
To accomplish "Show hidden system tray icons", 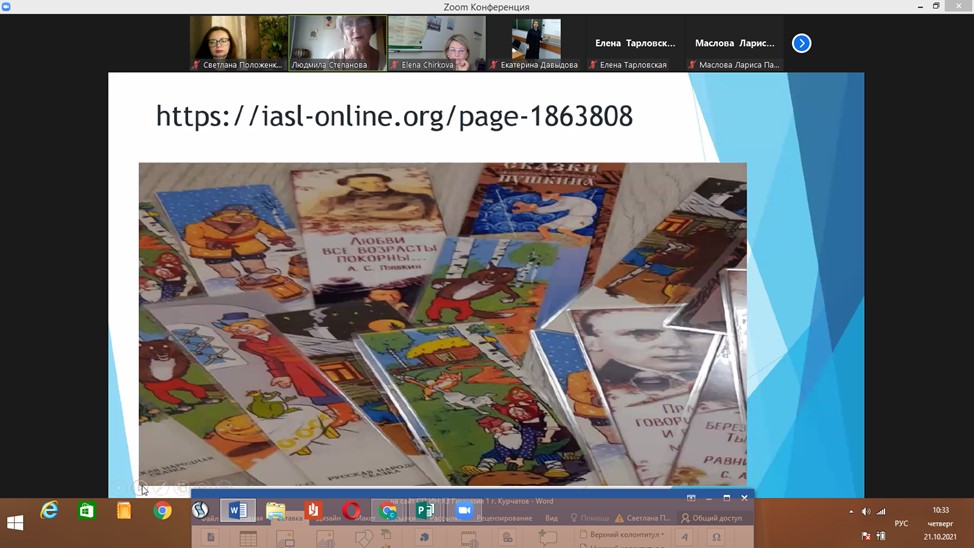I will pos(851,511).
